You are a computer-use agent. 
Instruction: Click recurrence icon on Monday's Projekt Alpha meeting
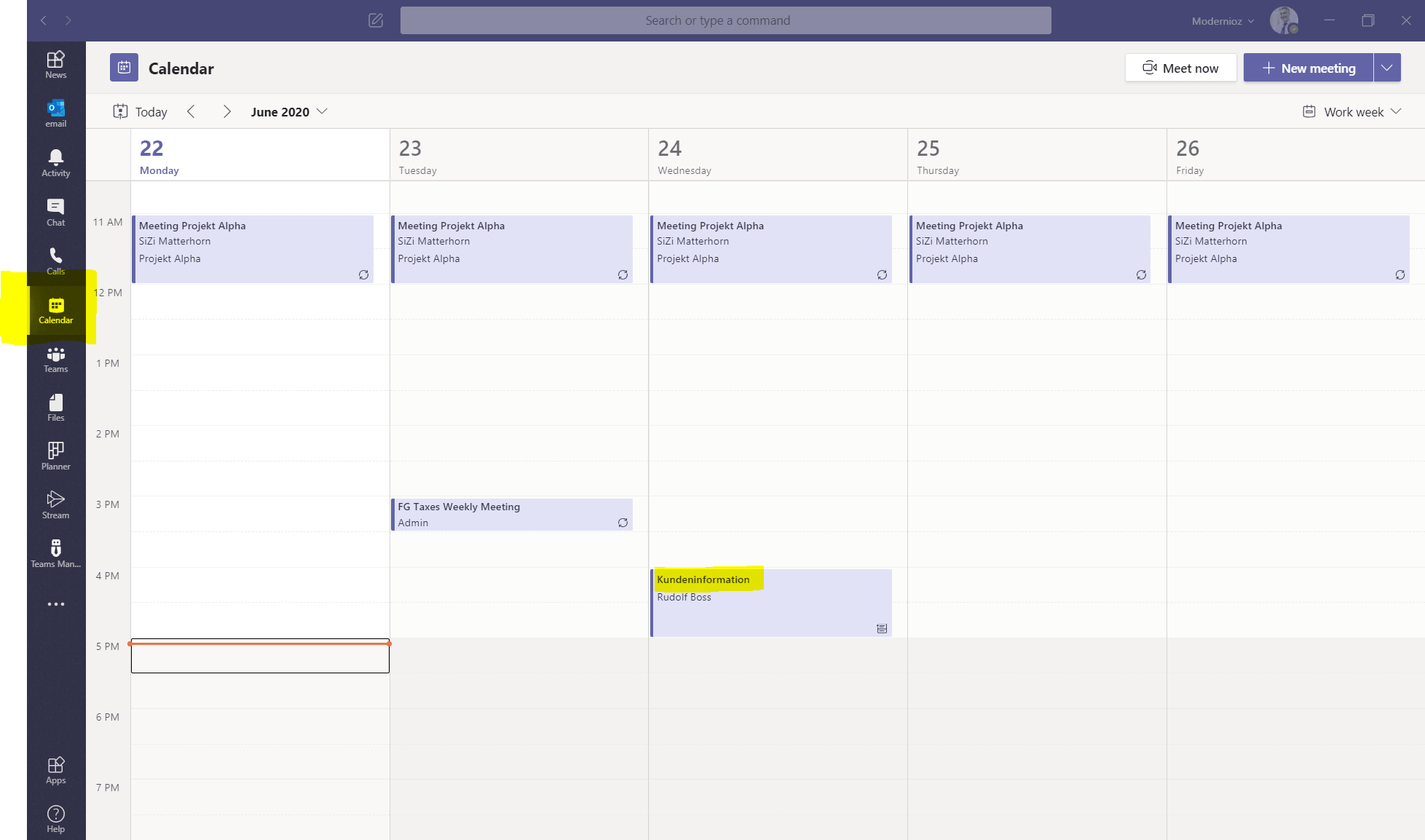[363, 274]
